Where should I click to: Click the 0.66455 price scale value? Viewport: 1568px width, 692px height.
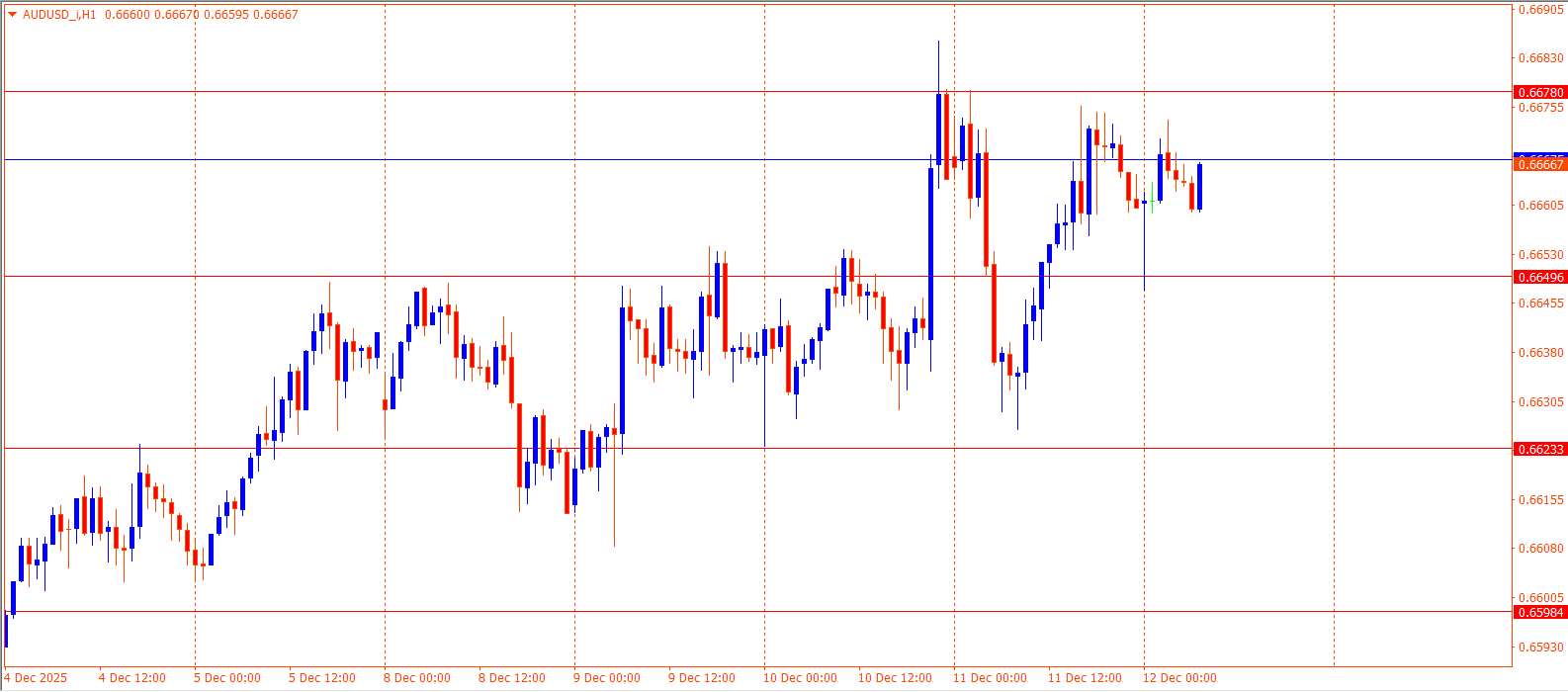pyautogui.click(x=1540, y=303)
